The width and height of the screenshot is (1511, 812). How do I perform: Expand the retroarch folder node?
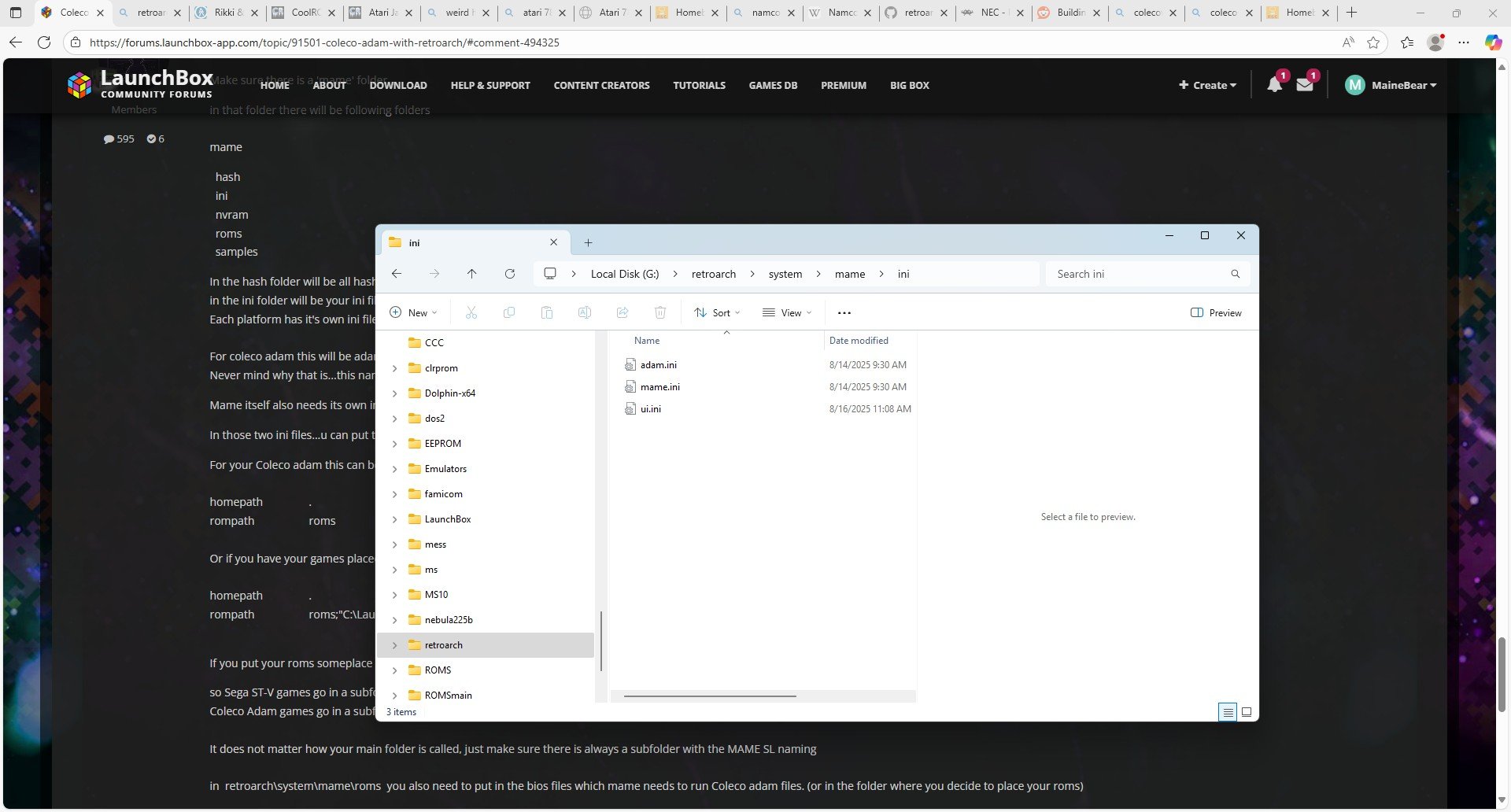pyautogui.click(x=394, y=645)
